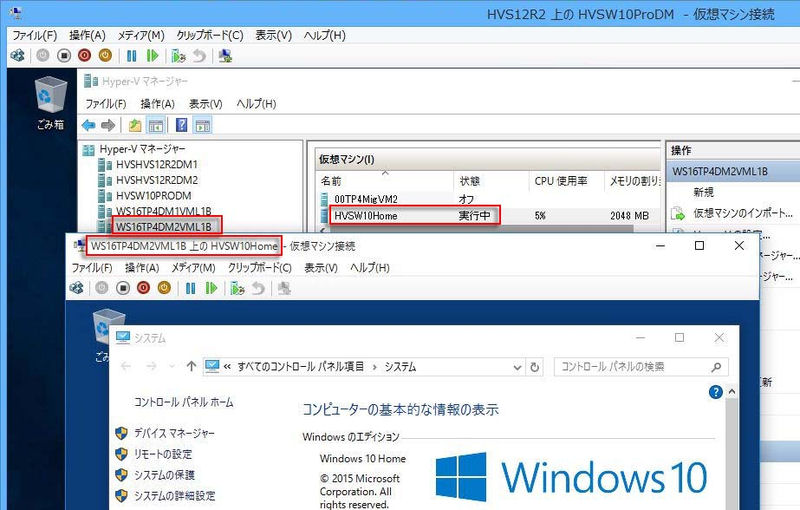This screenshot has width=800, height=510.
Task: Select HVSHVS12R2DM2 server in tree
Action: tap(148, 180)
